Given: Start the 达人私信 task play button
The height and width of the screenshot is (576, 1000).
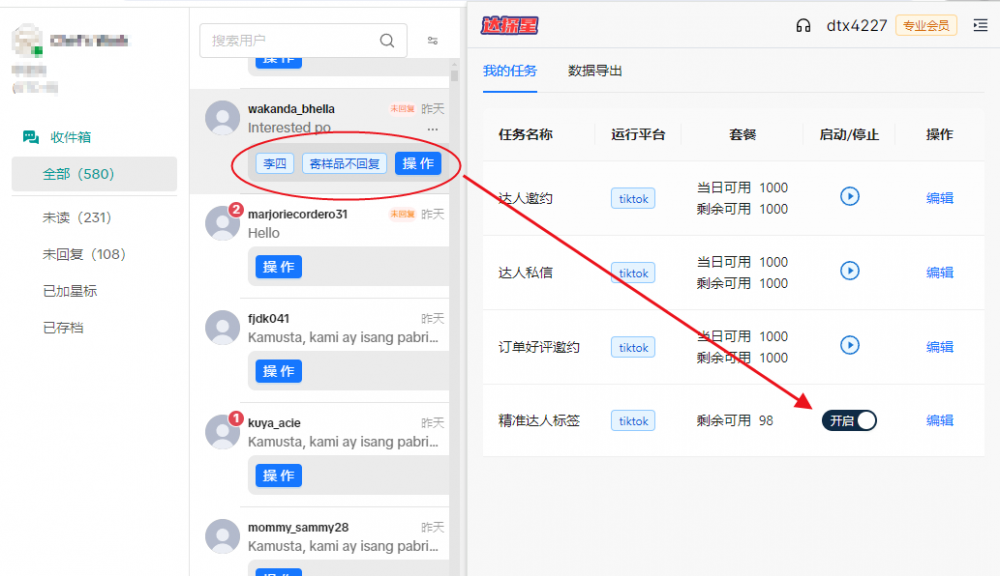Looking at the screenshot, I should click(849, 271).
